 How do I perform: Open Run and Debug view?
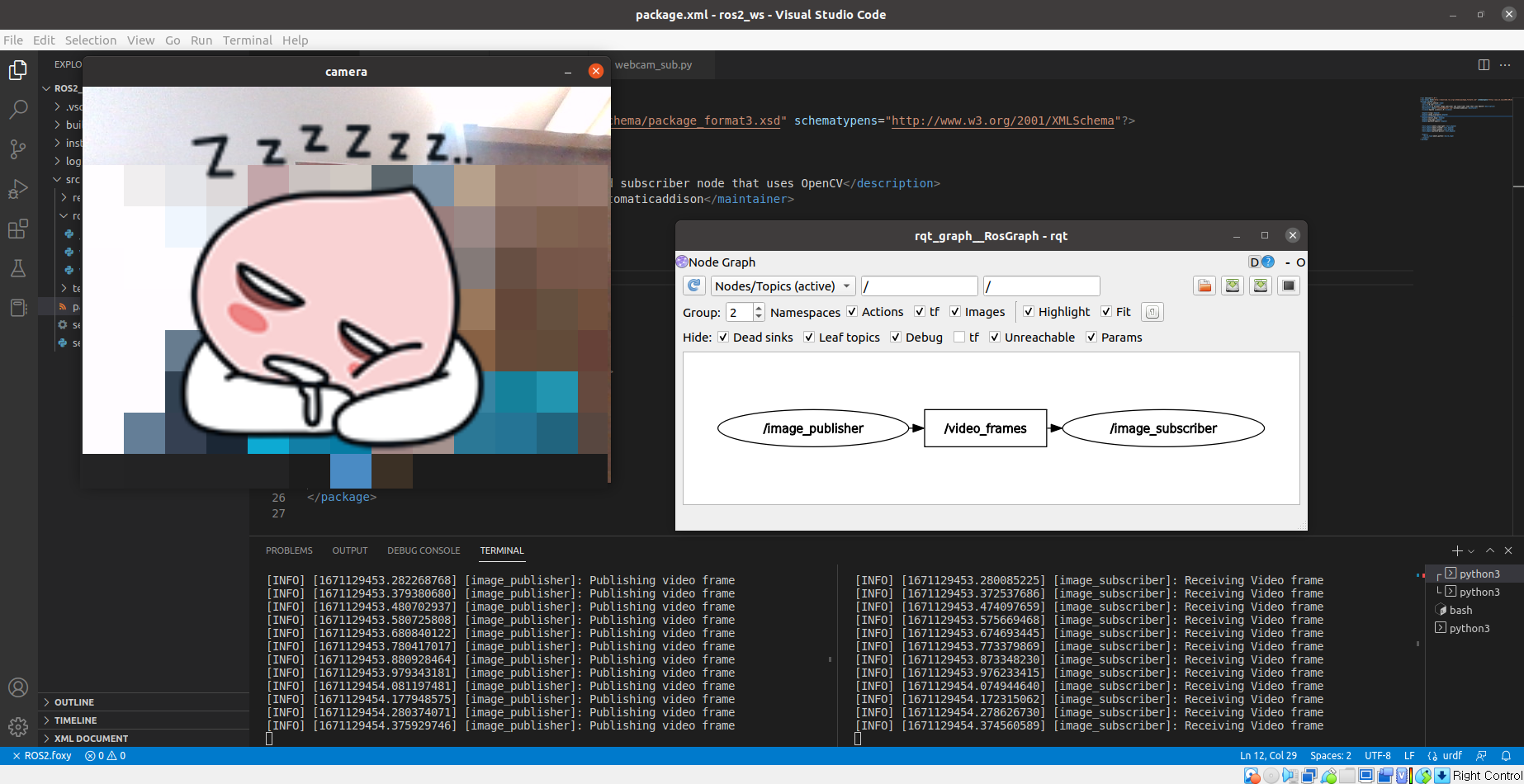[18, 189]
